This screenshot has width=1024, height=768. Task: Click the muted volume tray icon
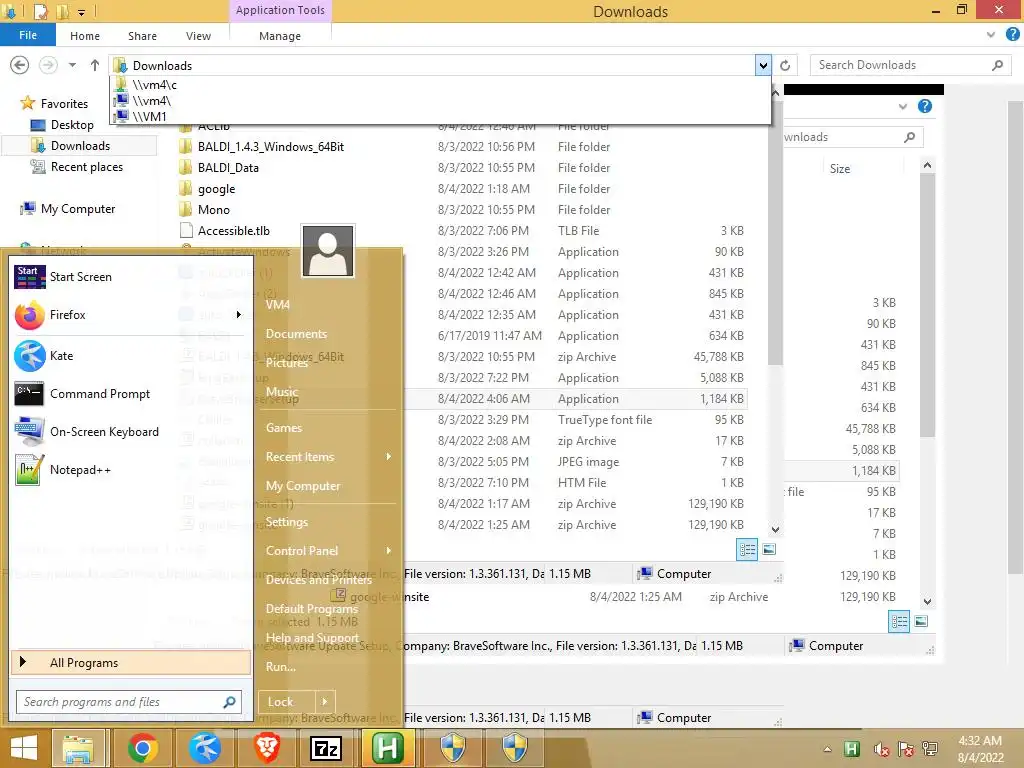tap(881, 749)
